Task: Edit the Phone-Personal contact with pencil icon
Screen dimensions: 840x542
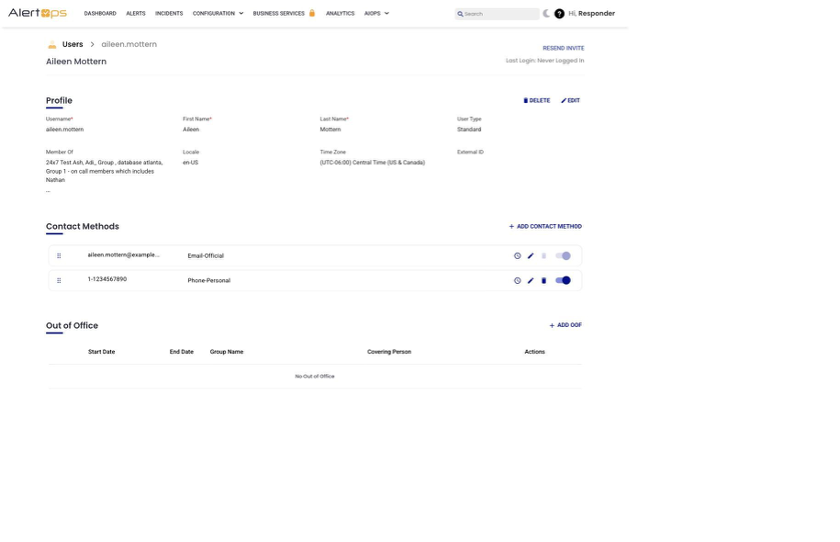Action: tap(530, 281)
